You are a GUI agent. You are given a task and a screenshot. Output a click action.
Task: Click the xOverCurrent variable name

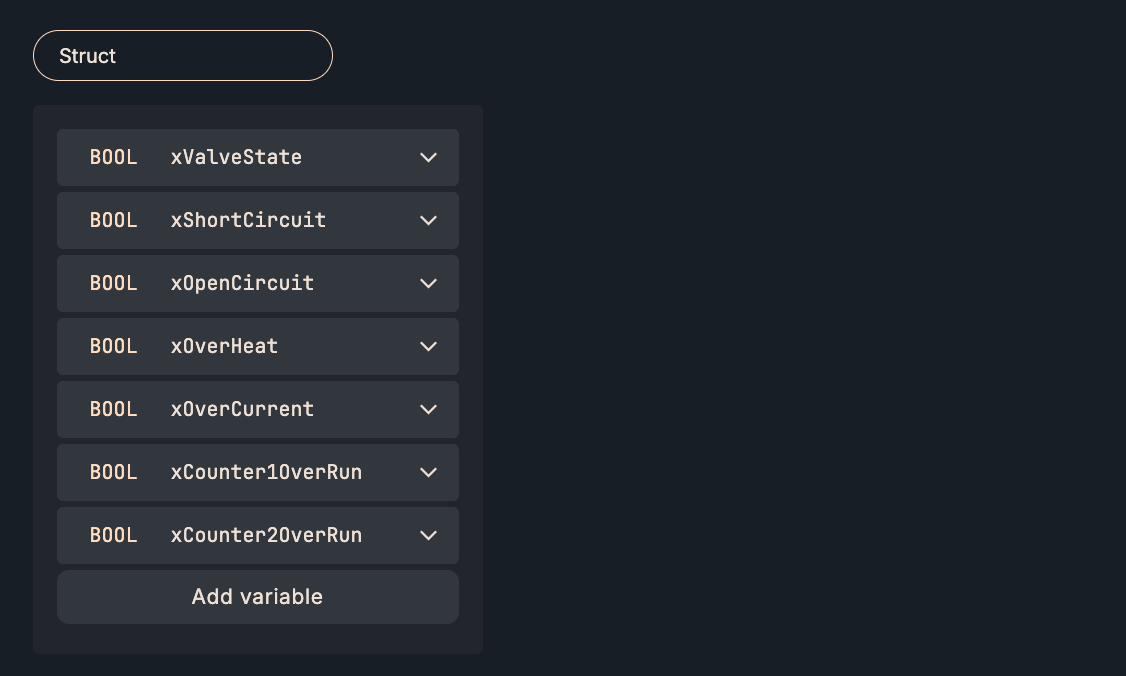(x=242, y=409)
